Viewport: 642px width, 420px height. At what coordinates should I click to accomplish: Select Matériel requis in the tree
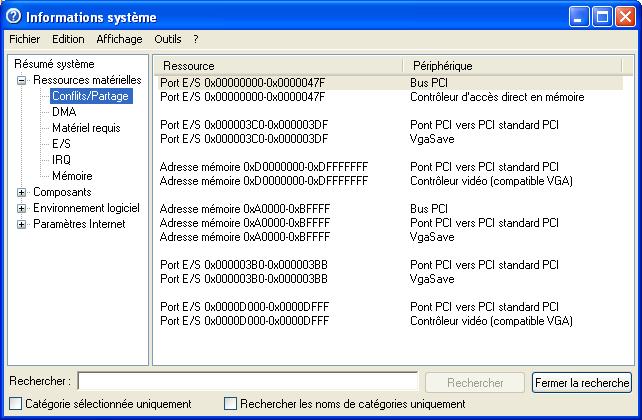pos(86,128)
